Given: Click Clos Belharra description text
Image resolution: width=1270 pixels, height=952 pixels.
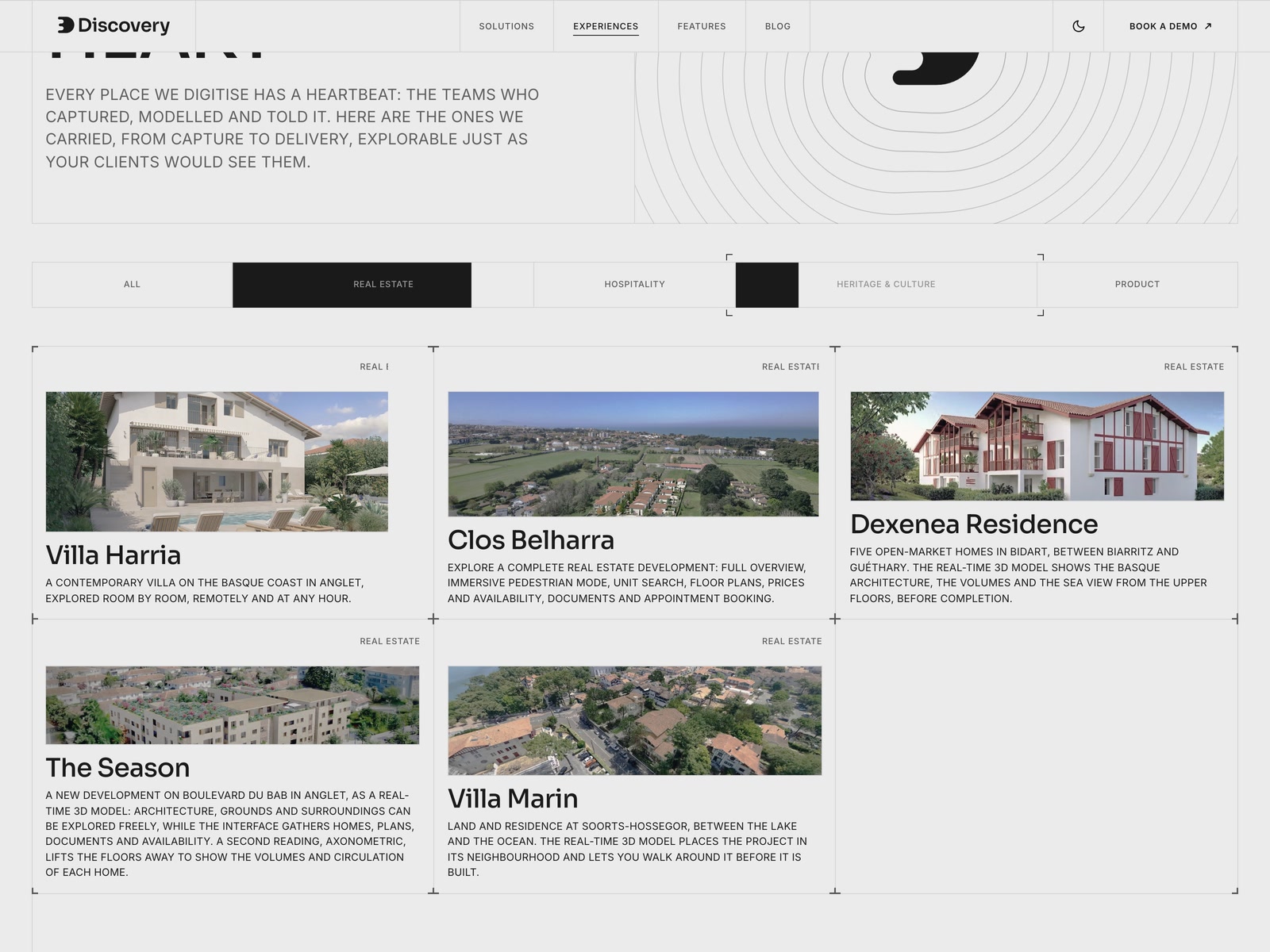Looking at the screenshot, I should click(x=627, y=582).
